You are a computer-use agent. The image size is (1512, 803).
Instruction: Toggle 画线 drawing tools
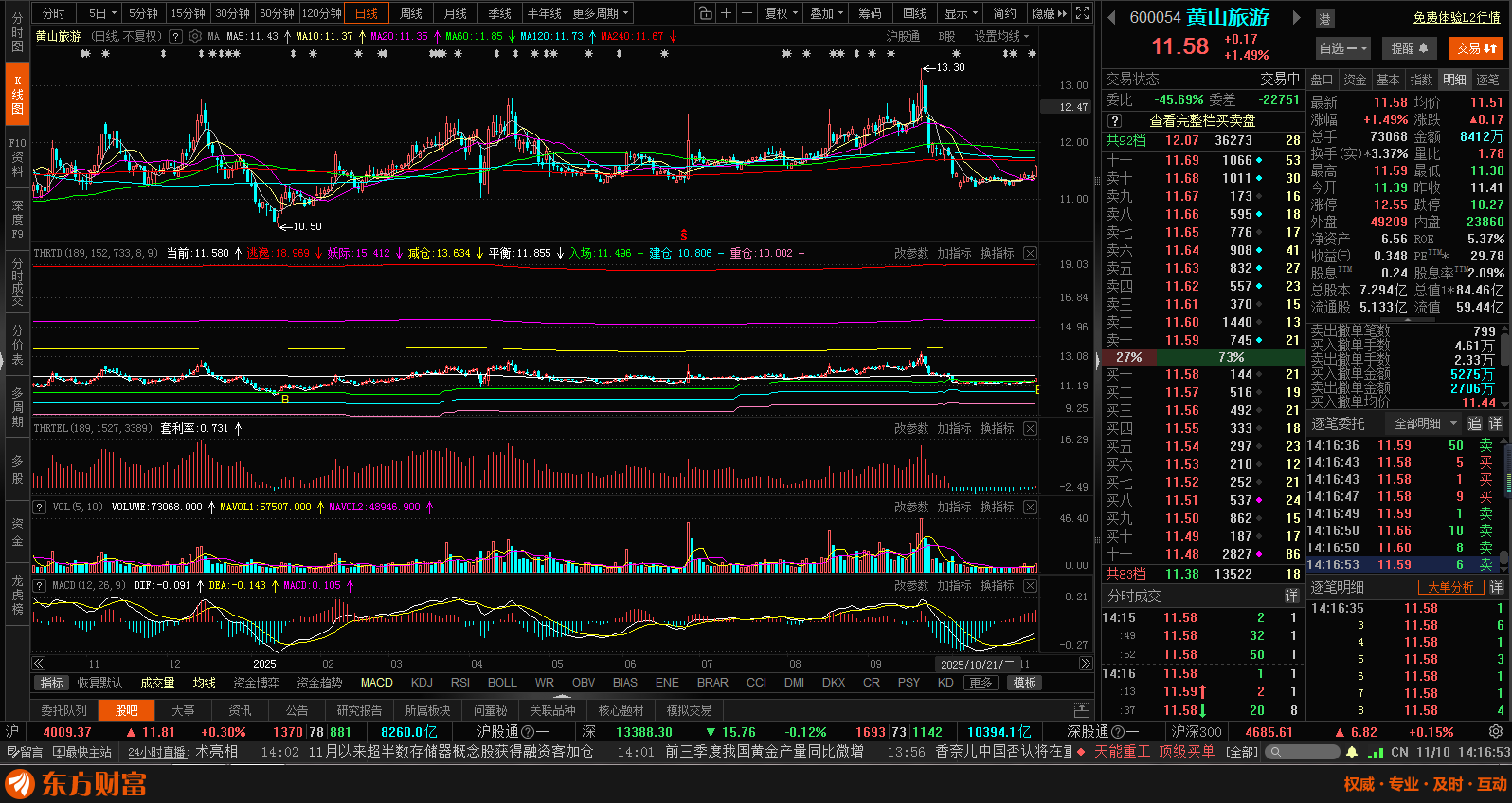[914, 13]
